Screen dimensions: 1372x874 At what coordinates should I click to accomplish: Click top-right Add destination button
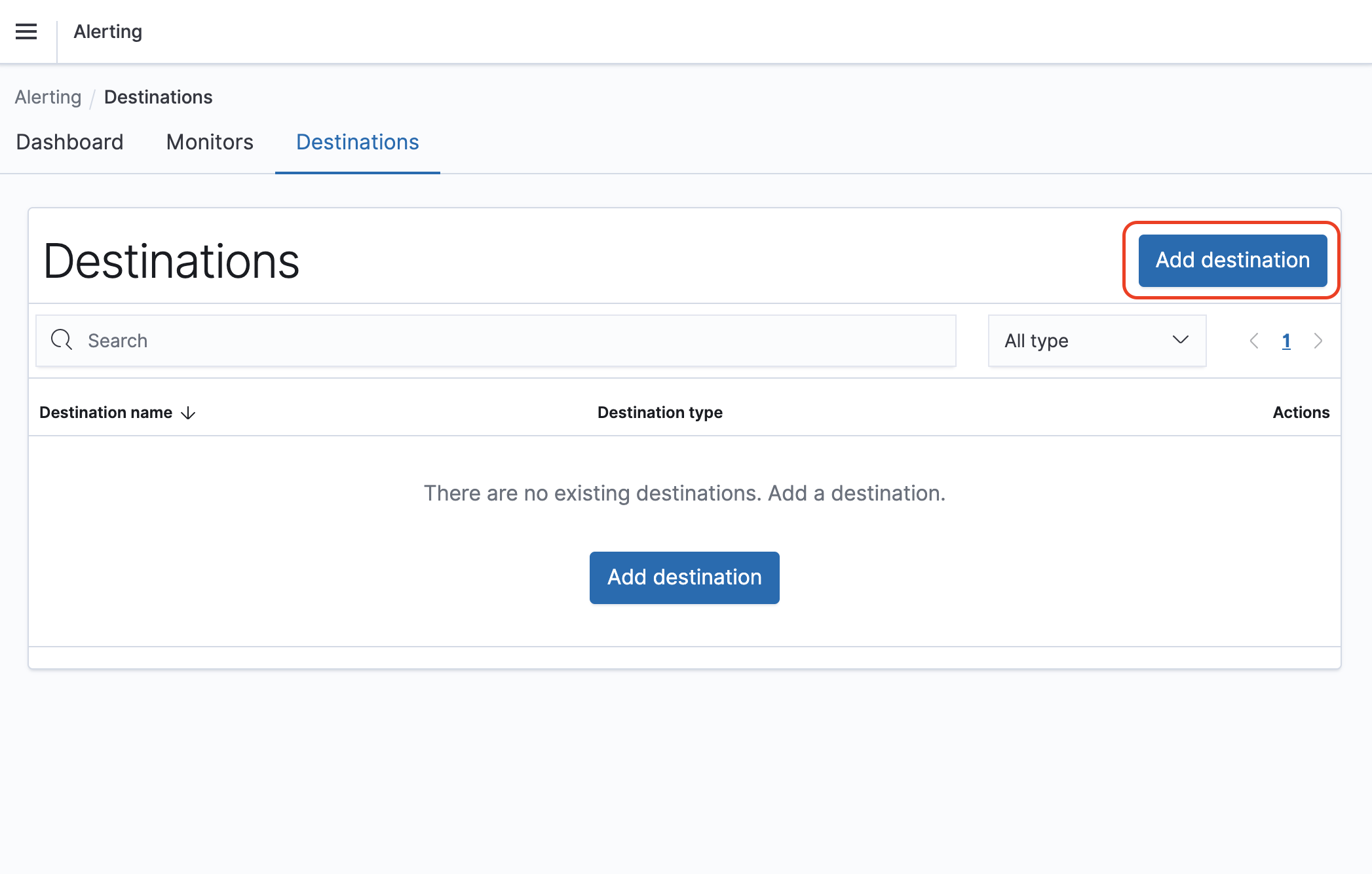[1232, 260]
